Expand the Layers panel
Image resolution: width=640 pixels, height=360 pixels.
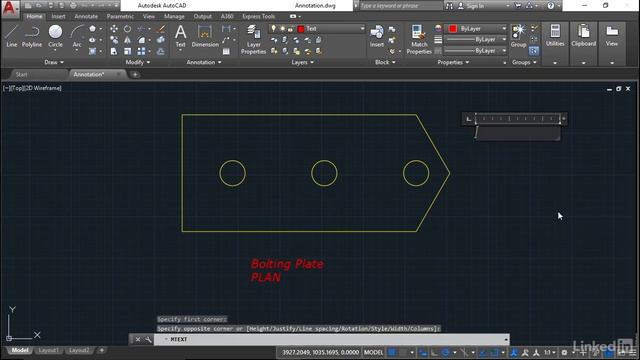click(x=302, y=62)
